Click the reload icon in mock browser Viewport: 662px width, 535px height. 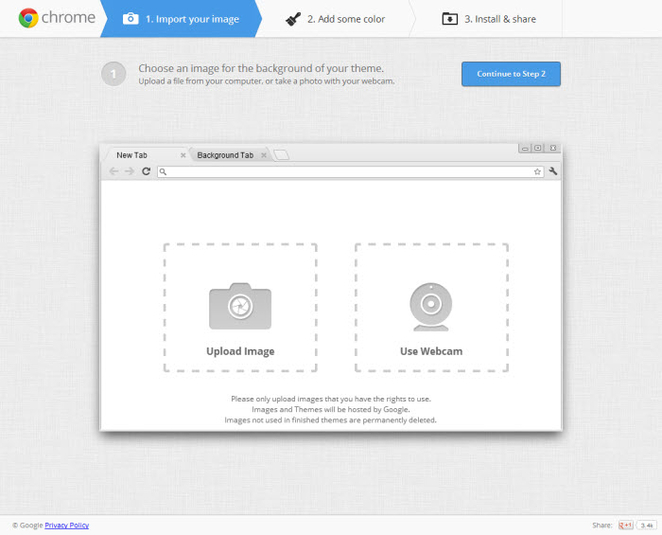[146, 171]
